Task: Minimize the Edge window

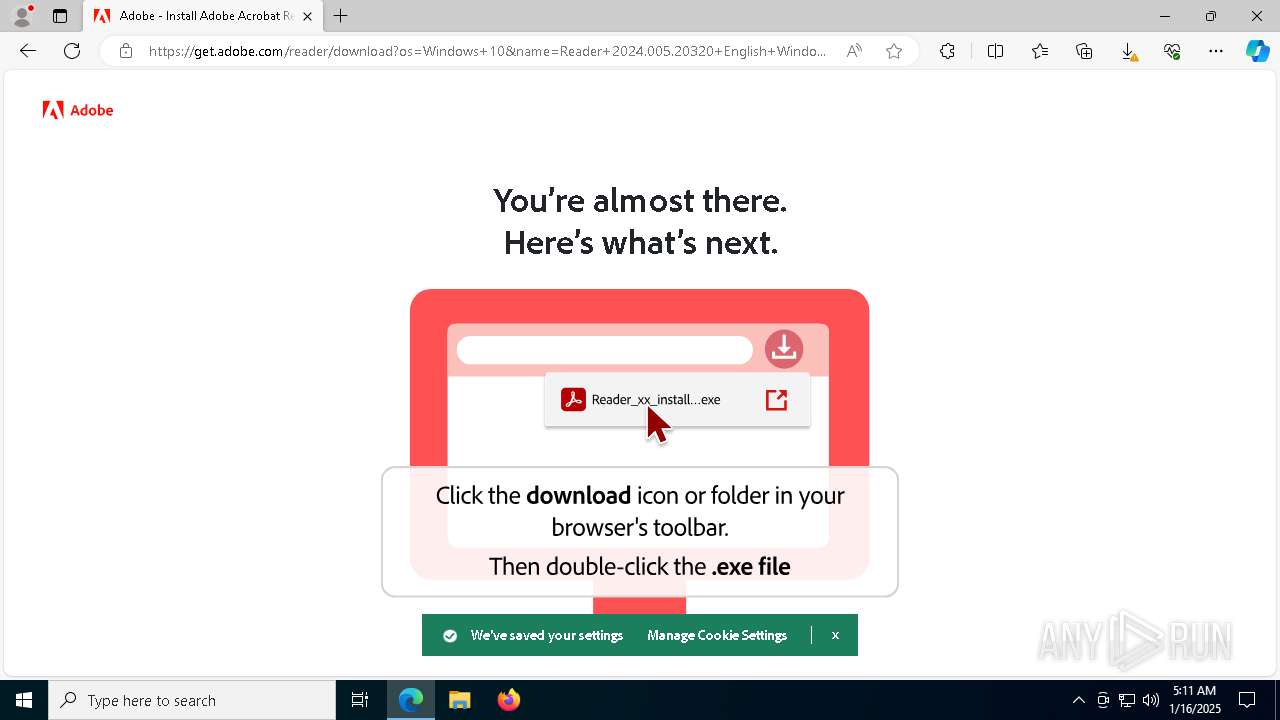Action: [1165, 16]
